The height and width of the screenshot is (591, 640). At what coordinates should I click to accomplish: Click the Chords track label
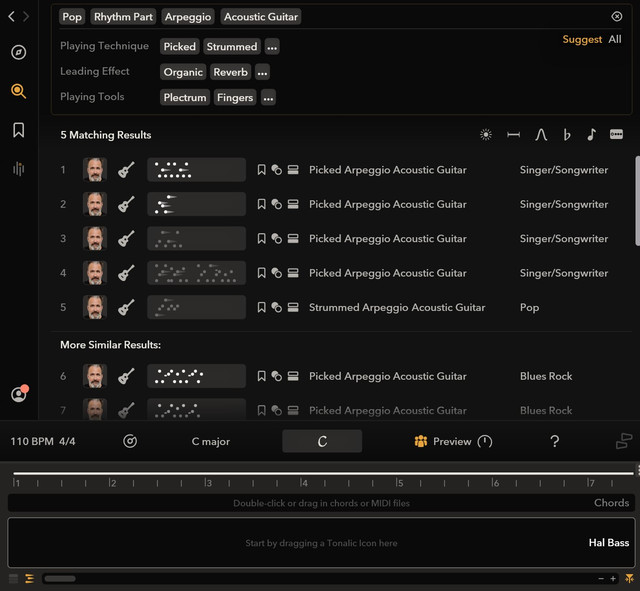[x=611, y=502]
